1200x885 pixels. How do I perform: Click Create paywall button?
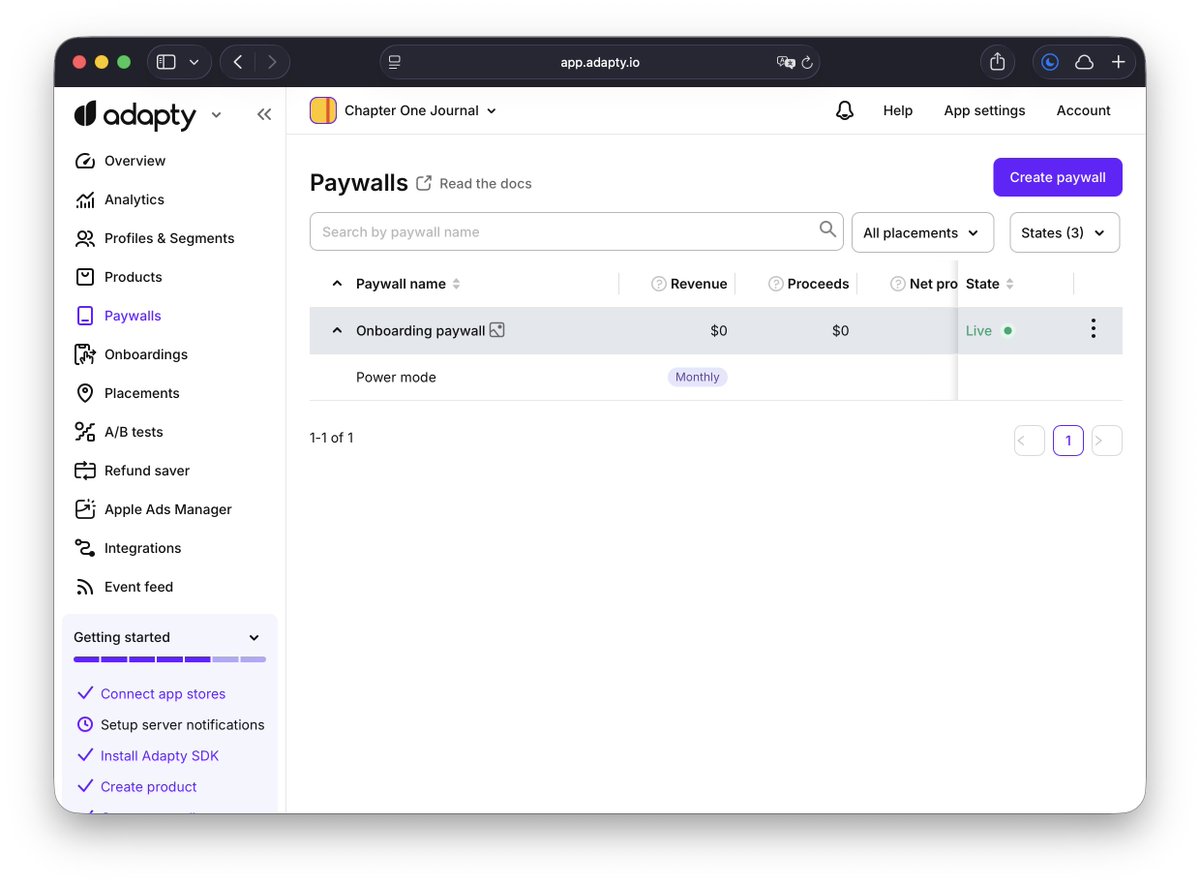[x=1058, y=177]
